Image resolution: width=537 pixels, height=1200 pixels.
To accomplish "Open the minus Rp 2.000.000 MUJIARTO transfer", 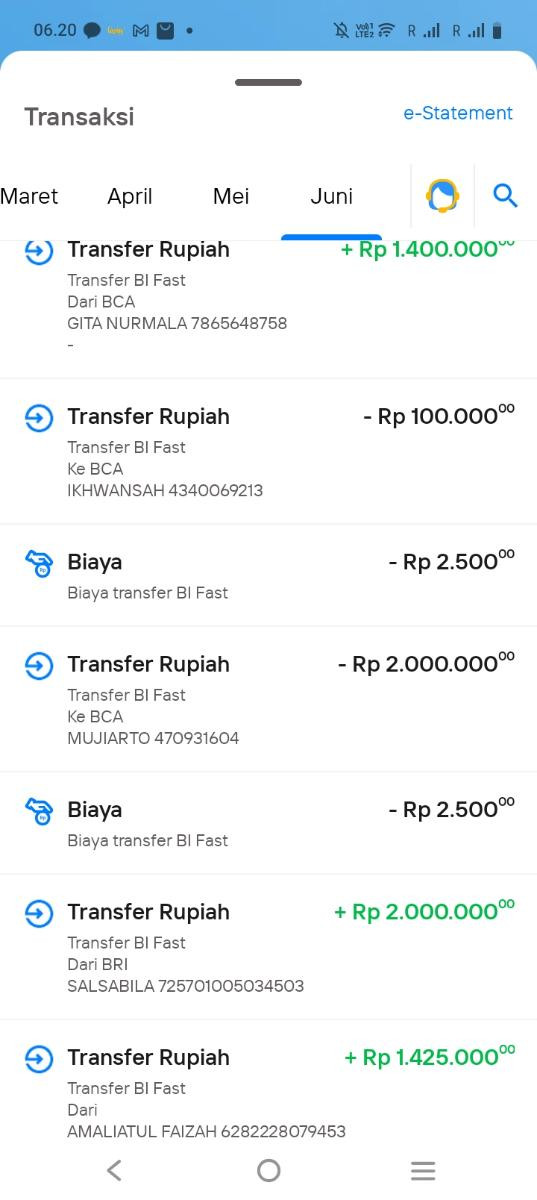I will (x=268, y=699).
